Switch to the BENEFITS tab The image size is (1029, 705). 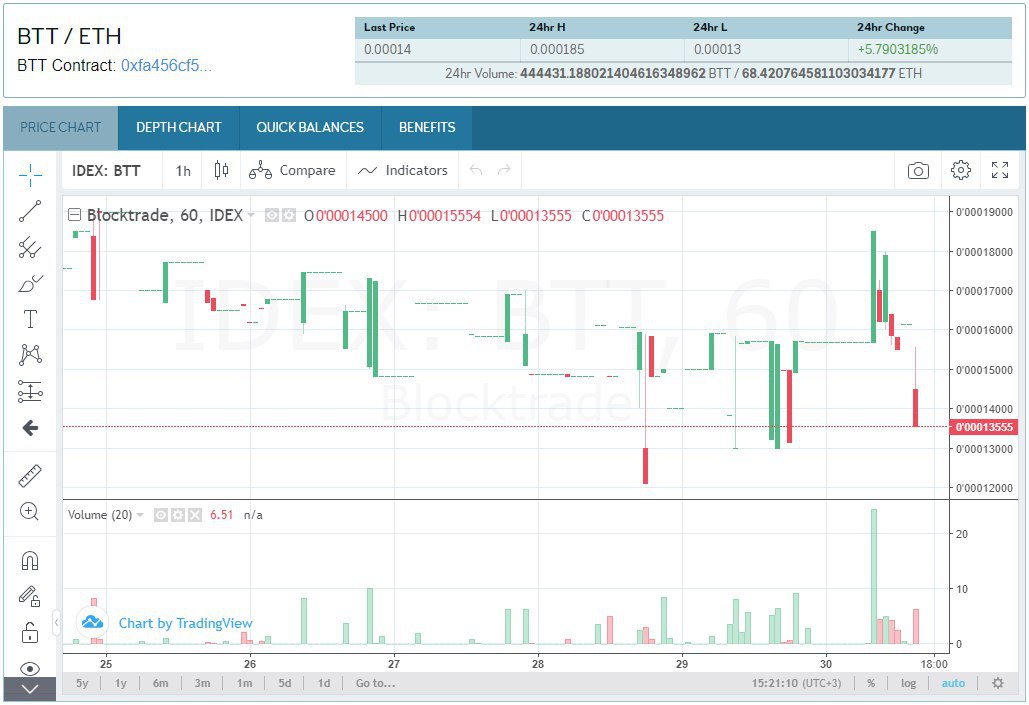click(427, 128)
